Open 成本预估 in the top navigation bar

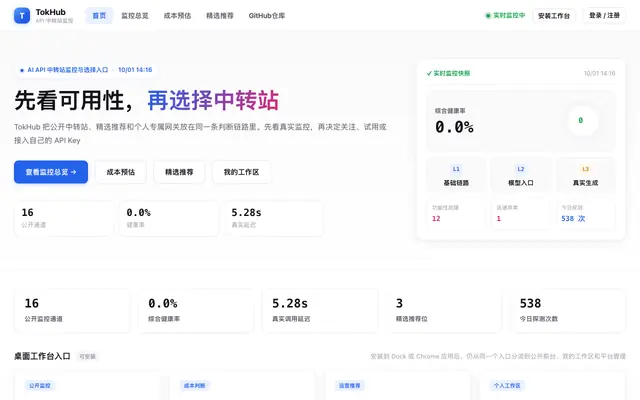tap(177, 16)
